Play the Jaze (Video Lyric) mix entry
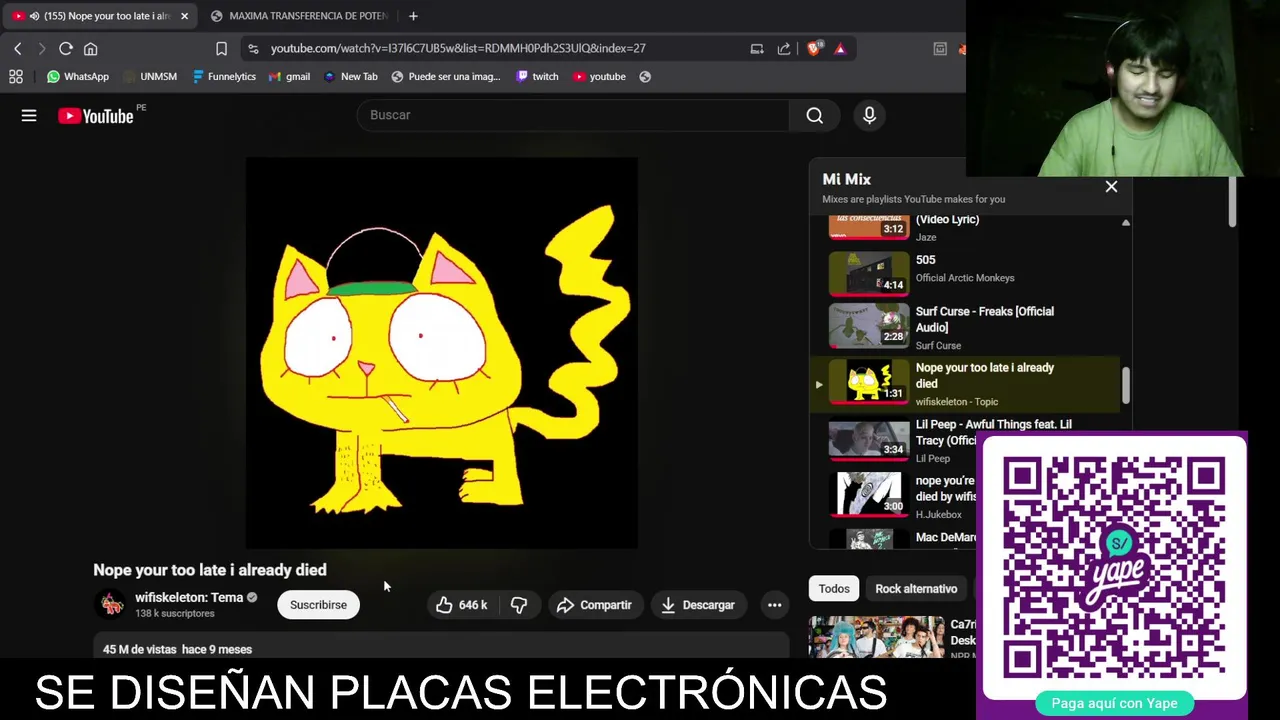 (x=965, y=228)
